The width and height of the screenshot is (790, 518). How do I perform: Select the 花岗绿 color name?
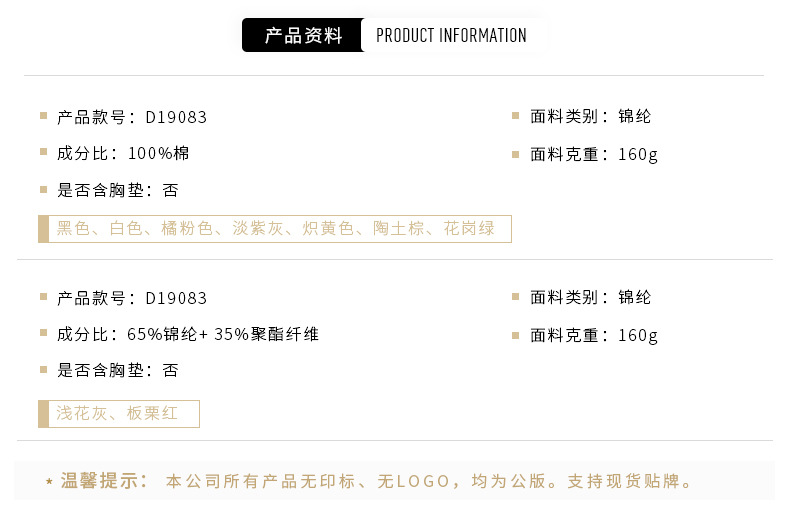pyautogui.click(x=469, y=229)
